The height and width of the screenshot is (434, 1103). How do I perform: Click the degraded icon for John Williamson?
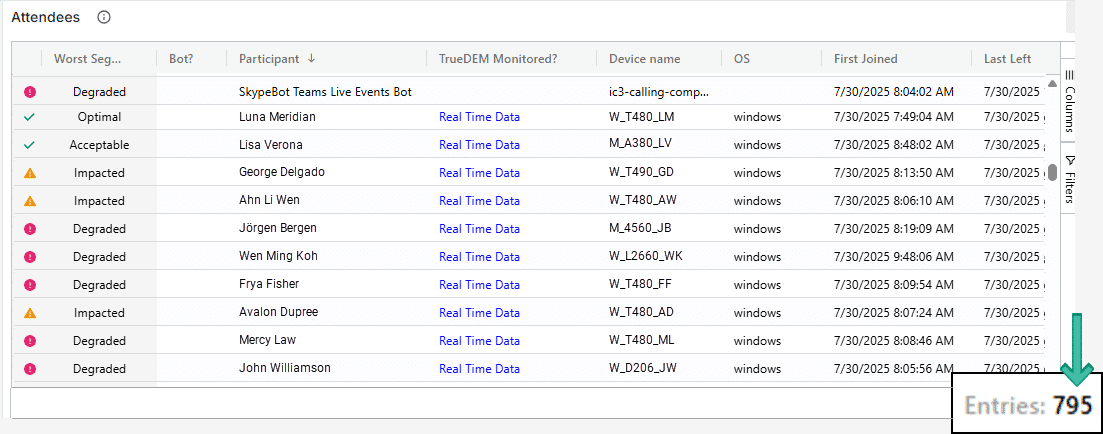(30, 369)
